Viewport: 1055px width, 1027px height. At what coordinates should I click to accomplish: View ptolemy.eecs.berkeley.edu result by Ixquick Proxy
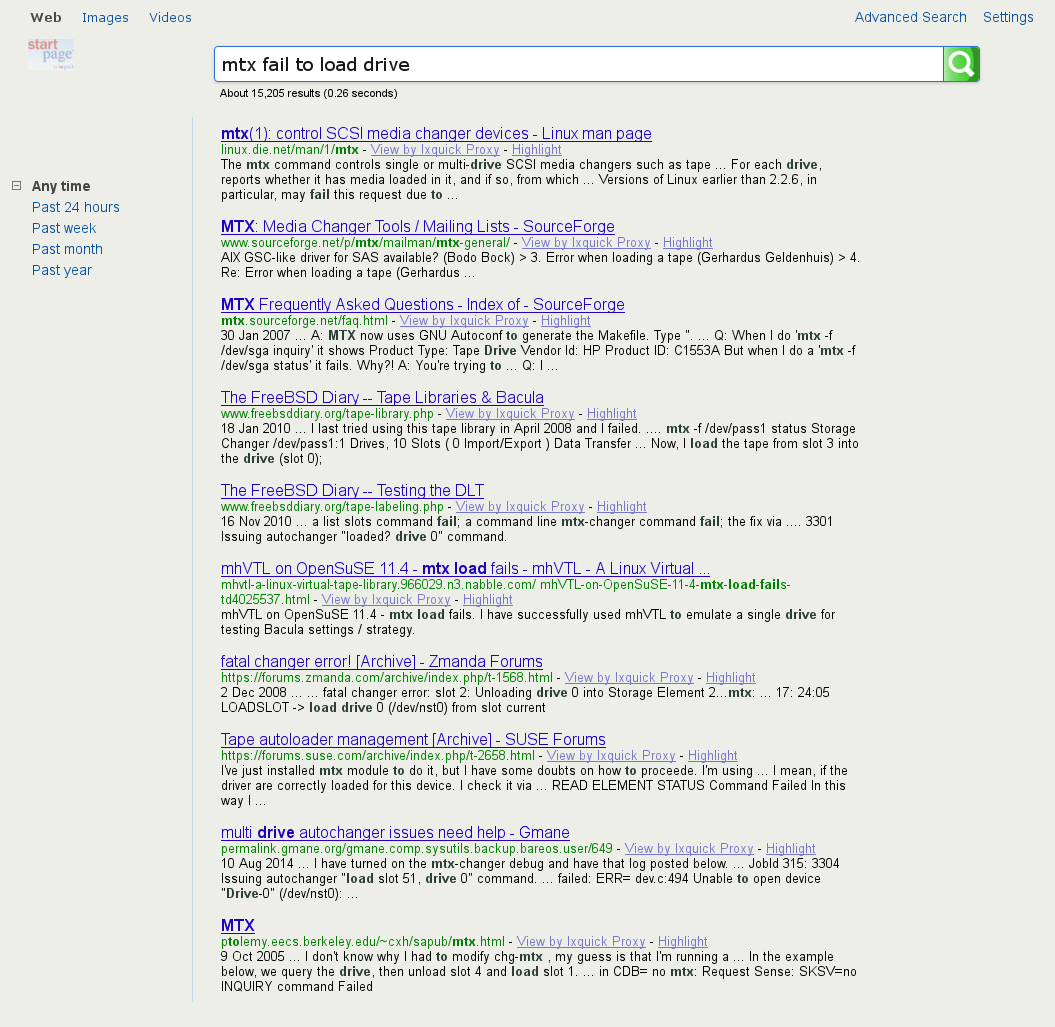tap(581, 941)
